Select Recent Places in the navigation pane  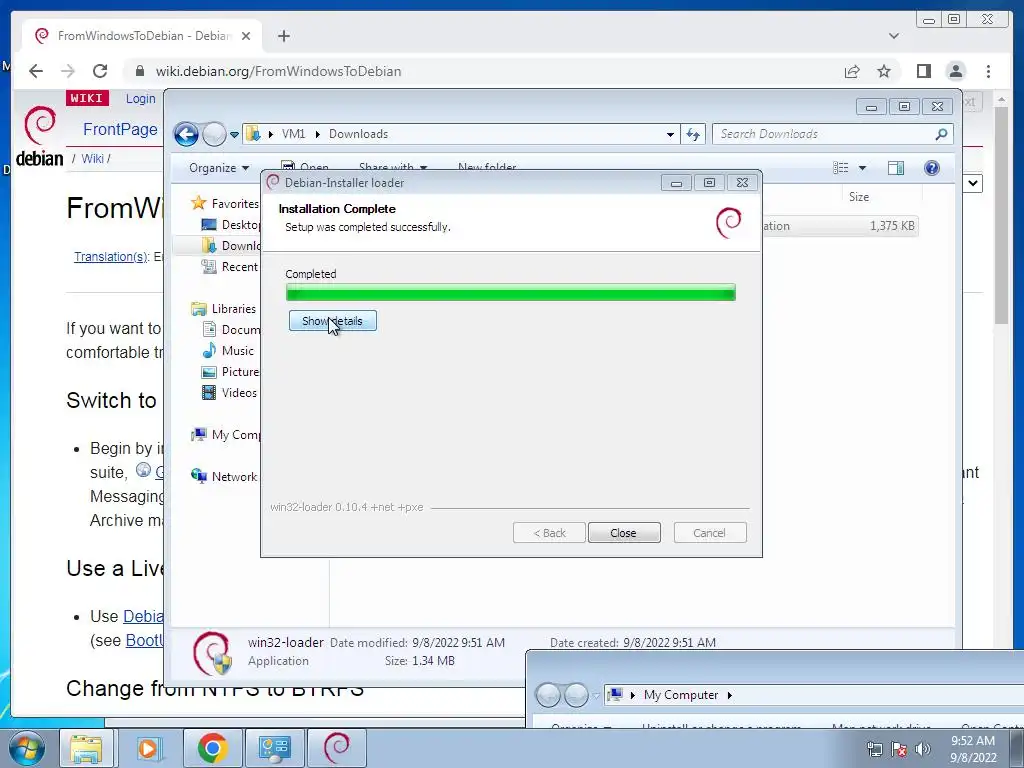231,266
